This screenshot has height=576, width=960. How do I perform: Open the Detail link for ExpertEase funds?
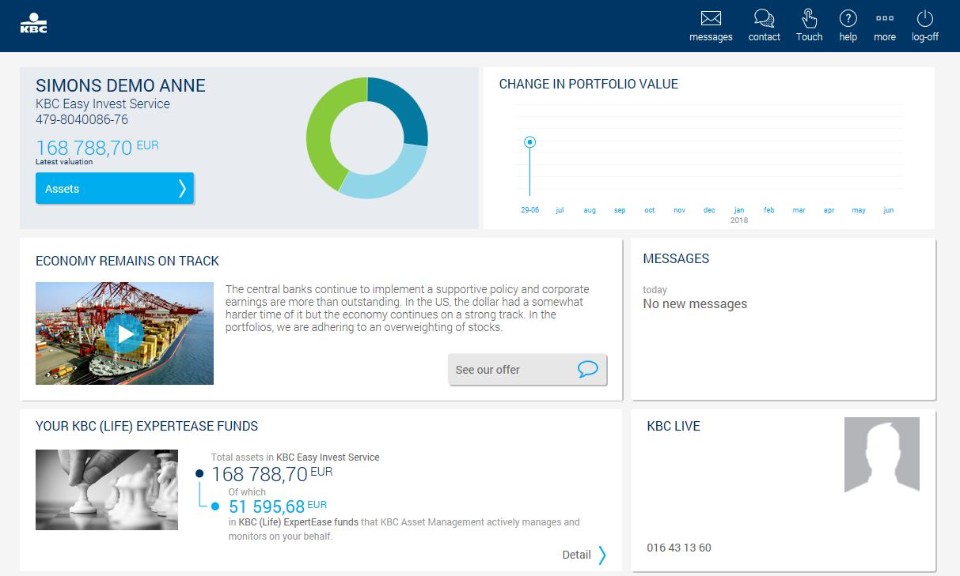click(584, 555)
